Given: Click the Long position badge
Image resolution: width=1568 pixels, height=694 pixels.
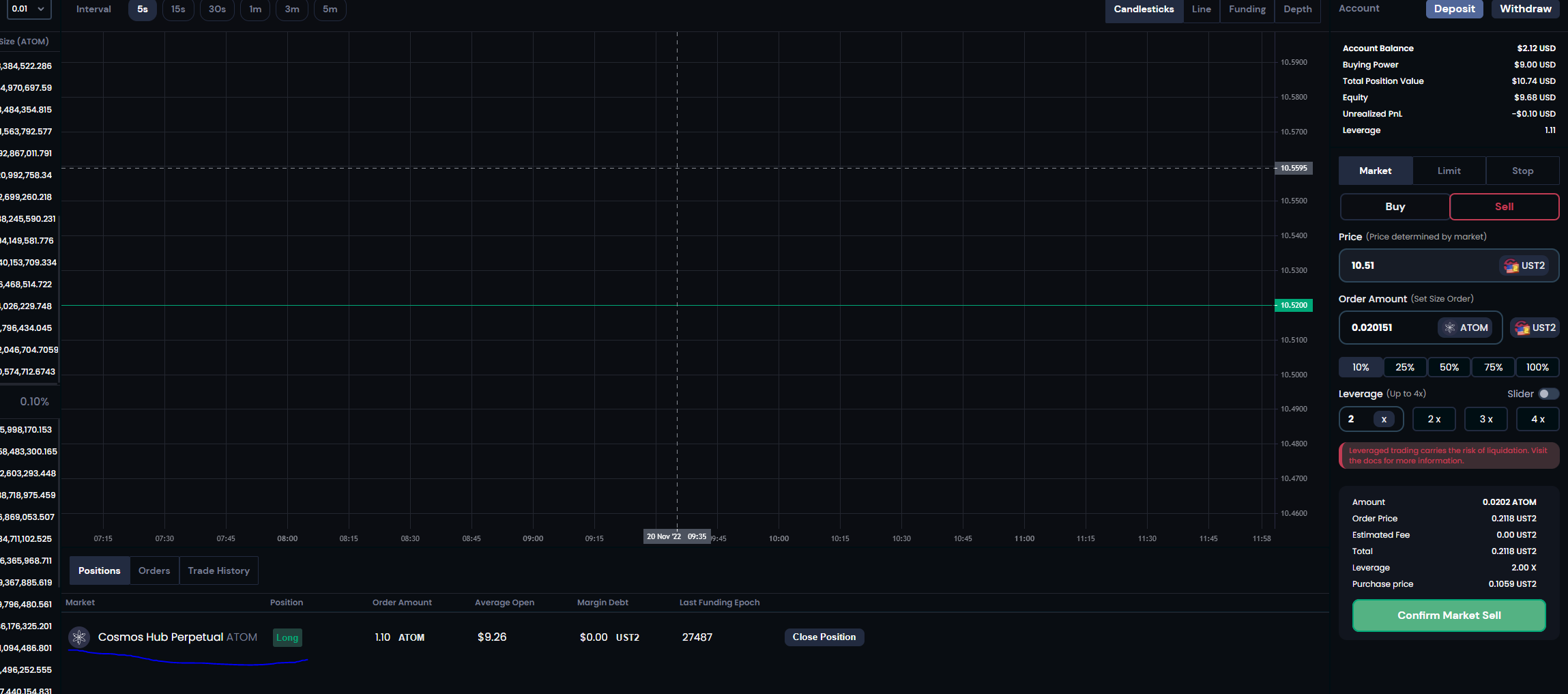Looking at the screenshot, I should click(x=287, y=637).
